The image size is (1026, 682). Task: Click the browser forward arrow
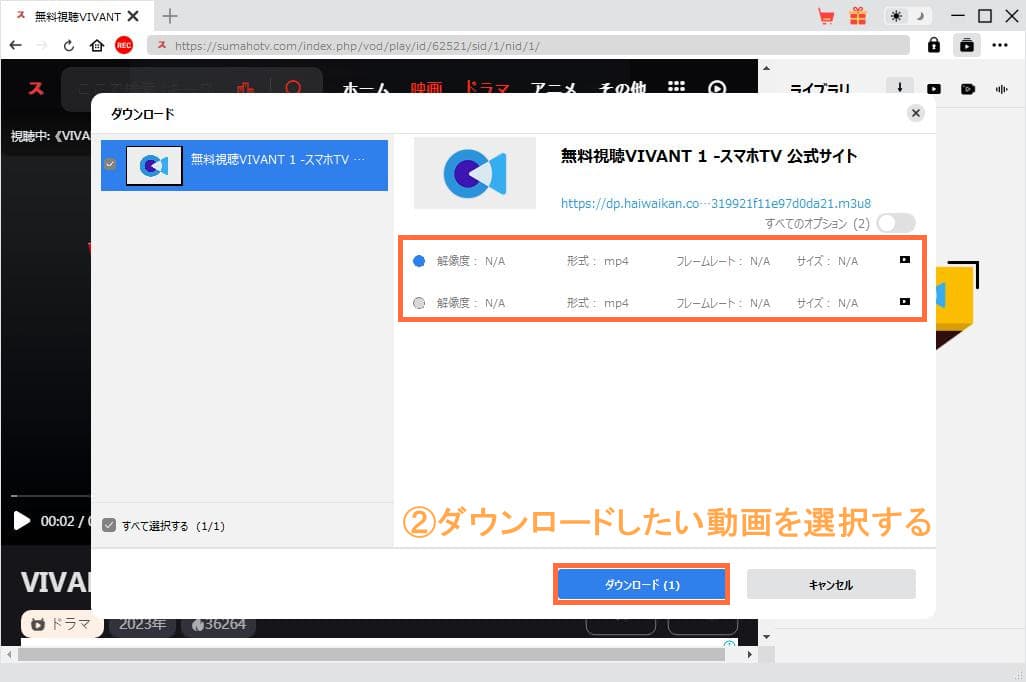(43, 45)
